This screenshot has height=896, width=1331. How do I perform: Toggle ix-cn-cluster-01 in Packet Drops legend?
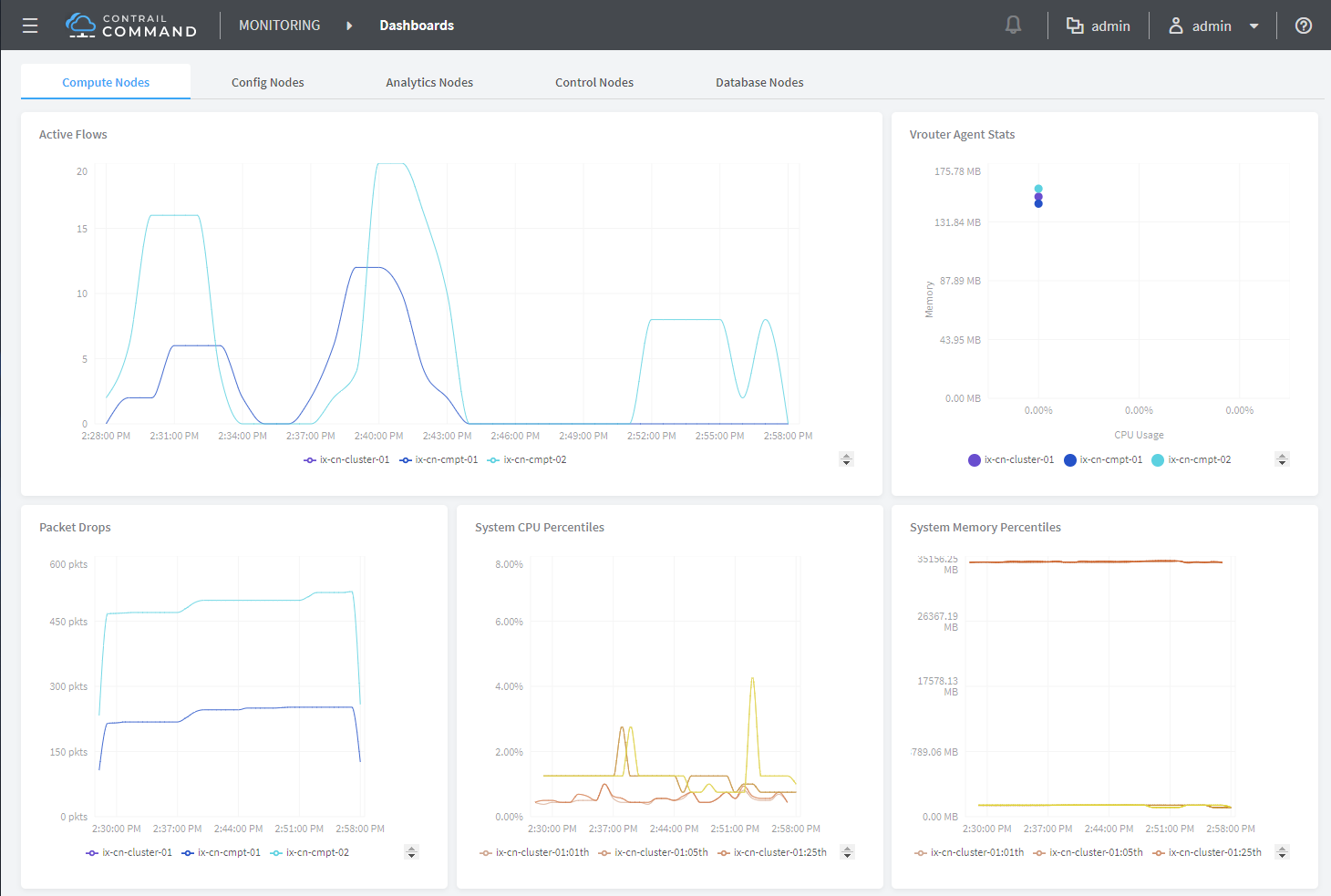pyautogui.click(x=129, y=852)
